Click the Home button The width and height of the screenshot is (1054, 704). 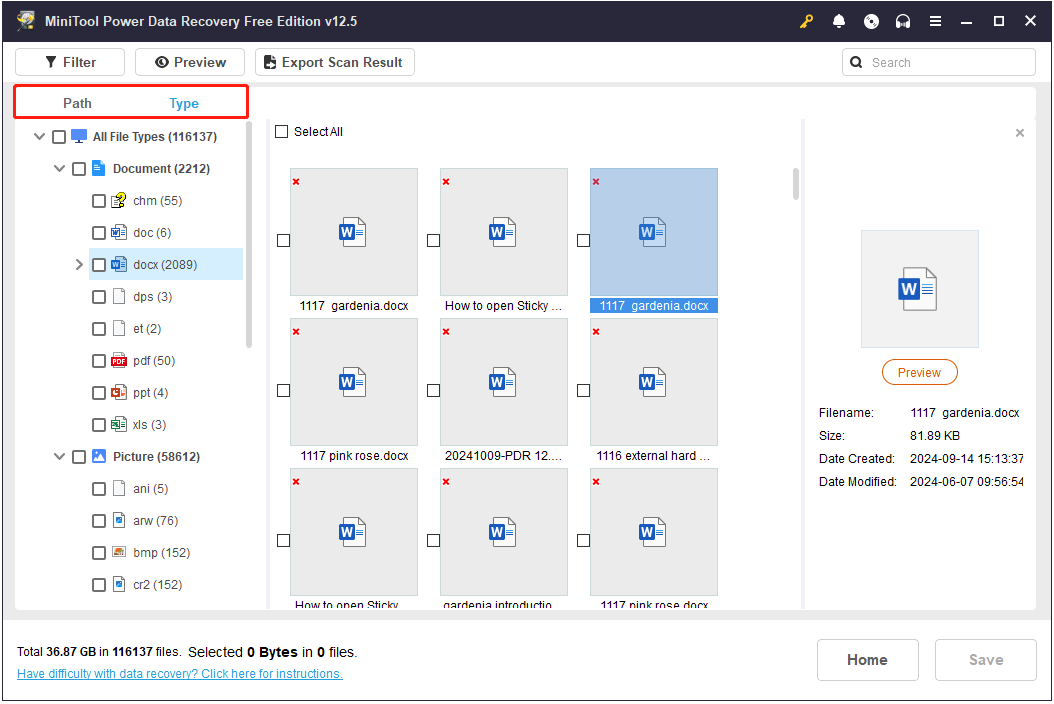[x=867, y=659]
